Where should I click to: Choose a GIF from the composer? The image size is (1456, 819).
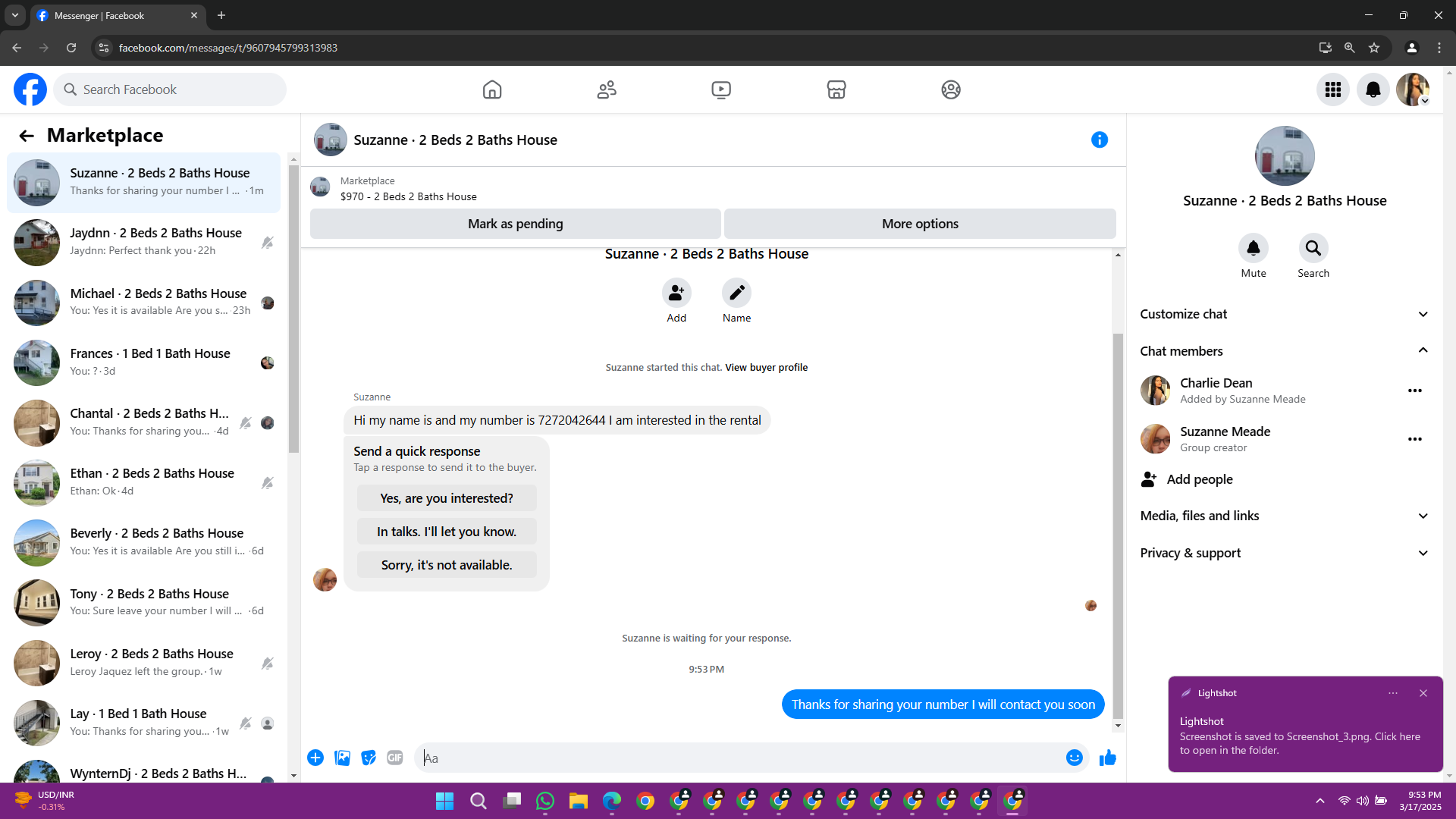point(395,758)
